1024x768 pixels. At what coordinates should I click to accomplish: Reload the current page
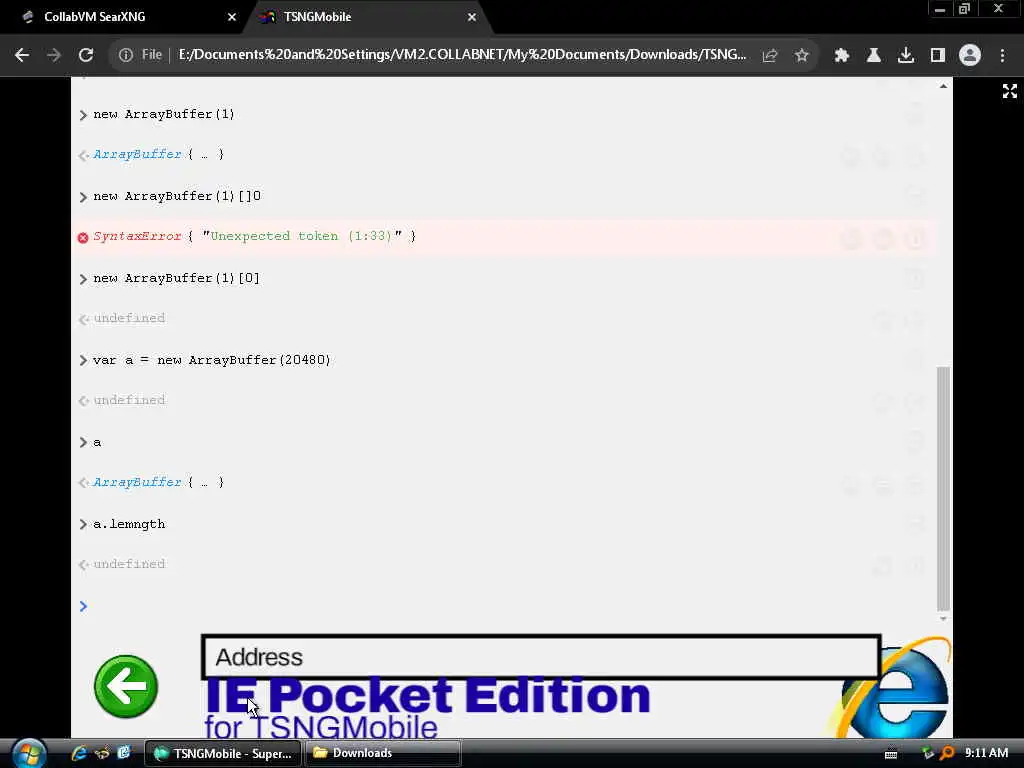coord(86,56)
